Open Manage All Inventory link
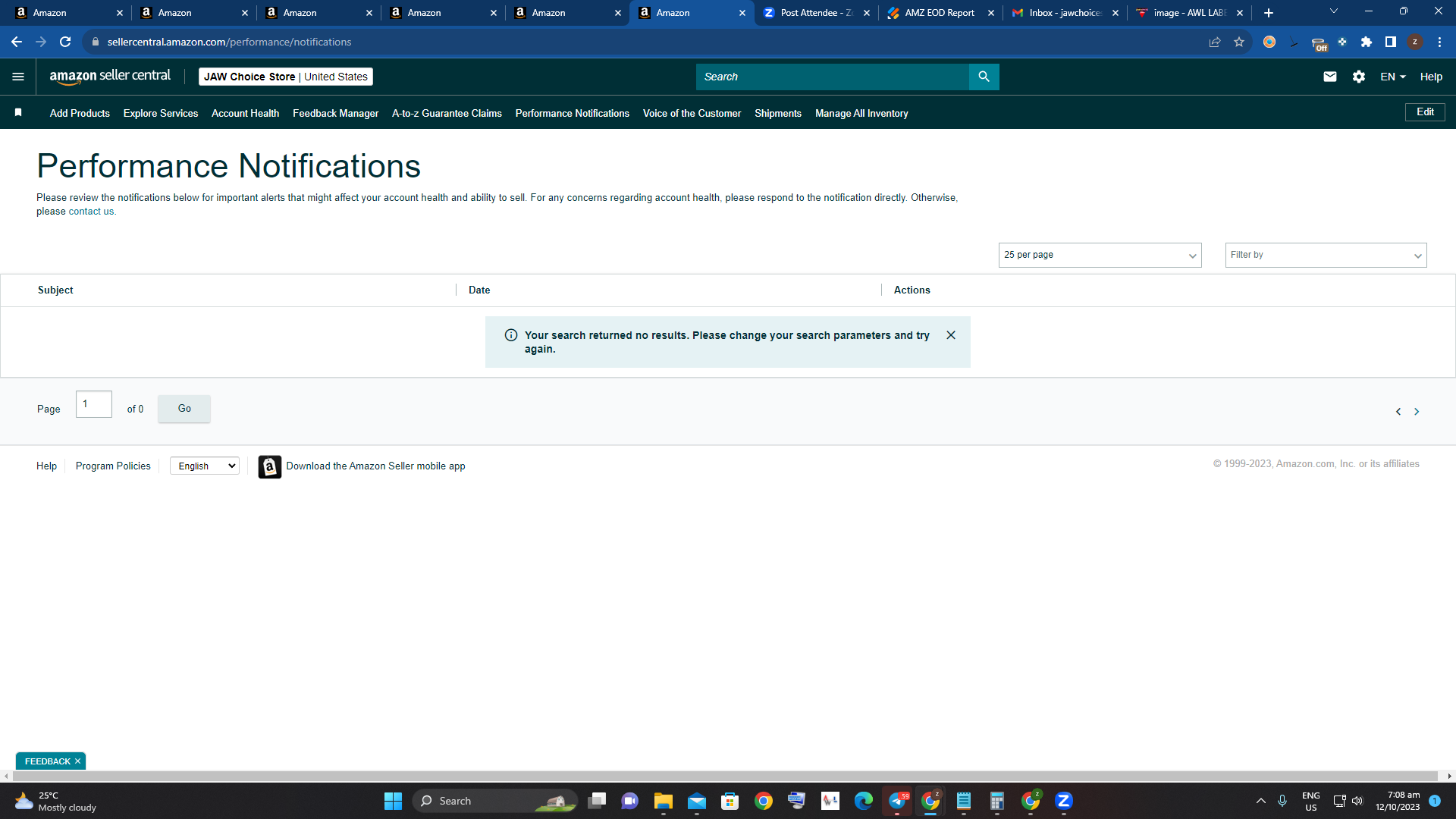The width and height of the screenshot is (1456, 819). 861,113
